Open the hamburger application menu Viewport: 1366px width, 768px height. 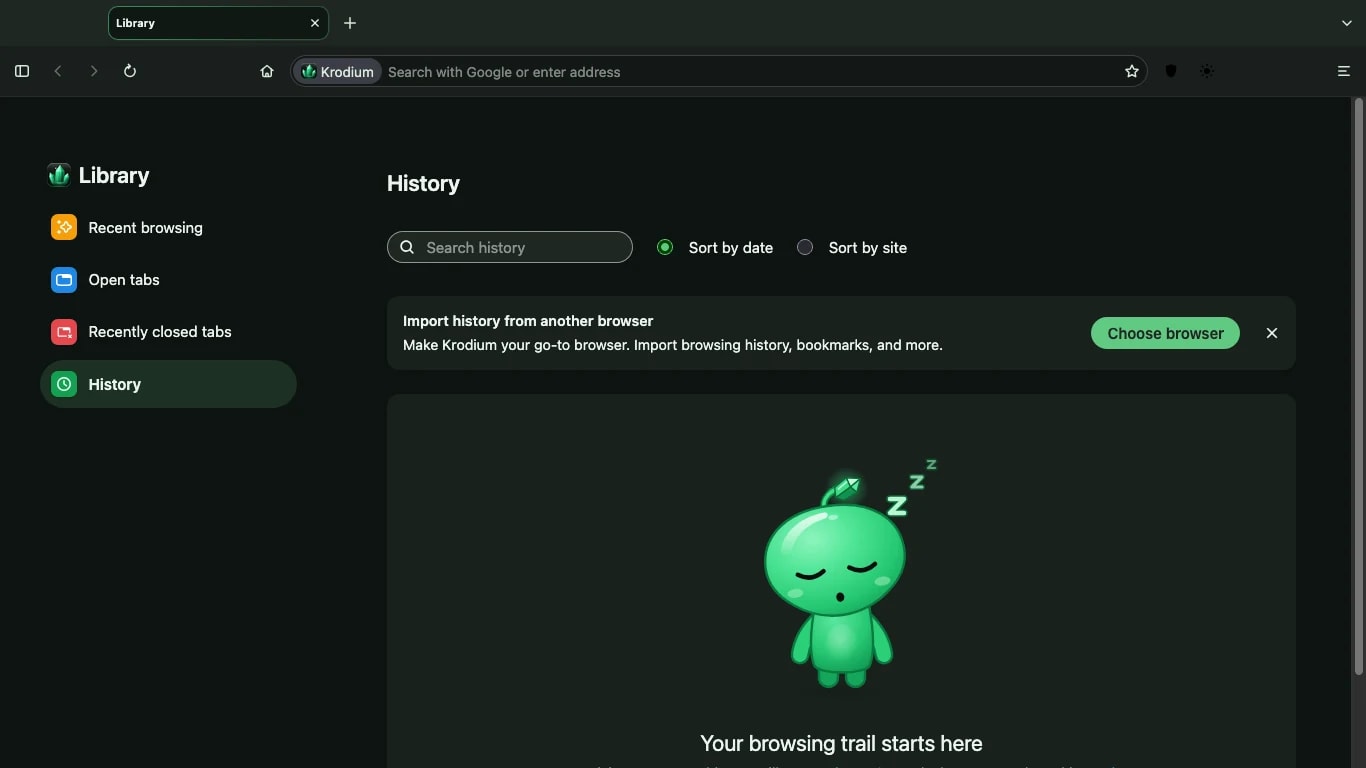pyautogui.click(x=1344, y=71)
